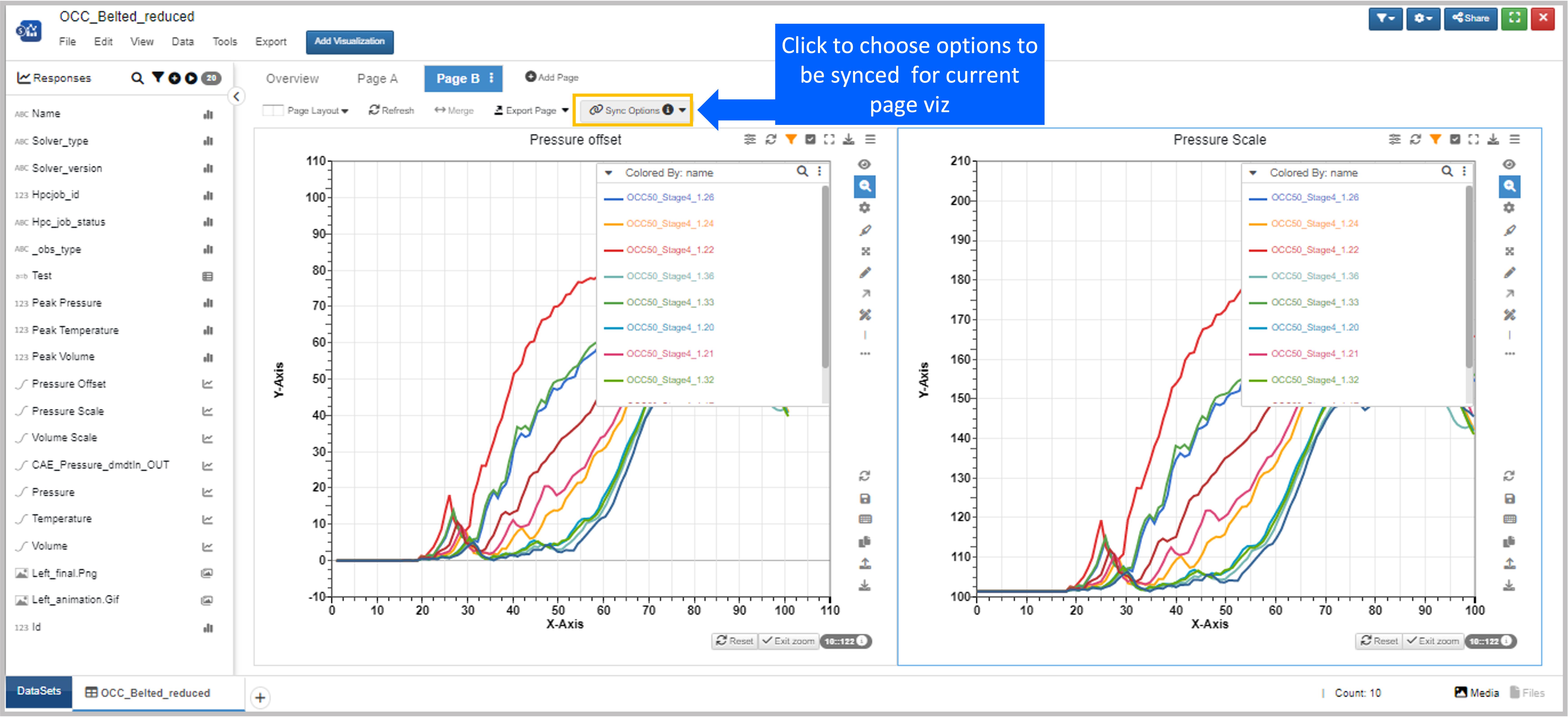The width and height of the screenshot is (1568, 717).
Task: Open table icon for Test response
Action: click(208, 276)
